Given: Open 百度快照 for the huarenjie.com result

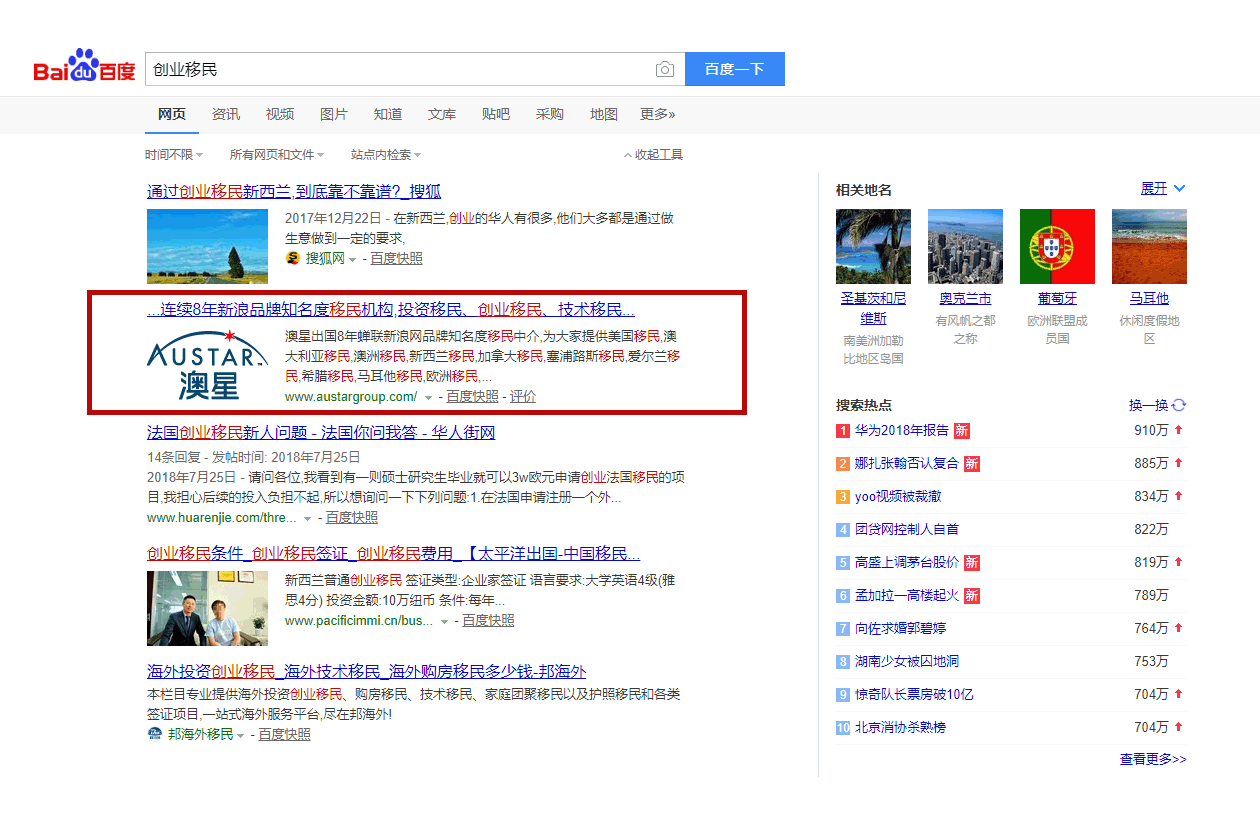Looking at the screenshot, I should click(352, 517).
